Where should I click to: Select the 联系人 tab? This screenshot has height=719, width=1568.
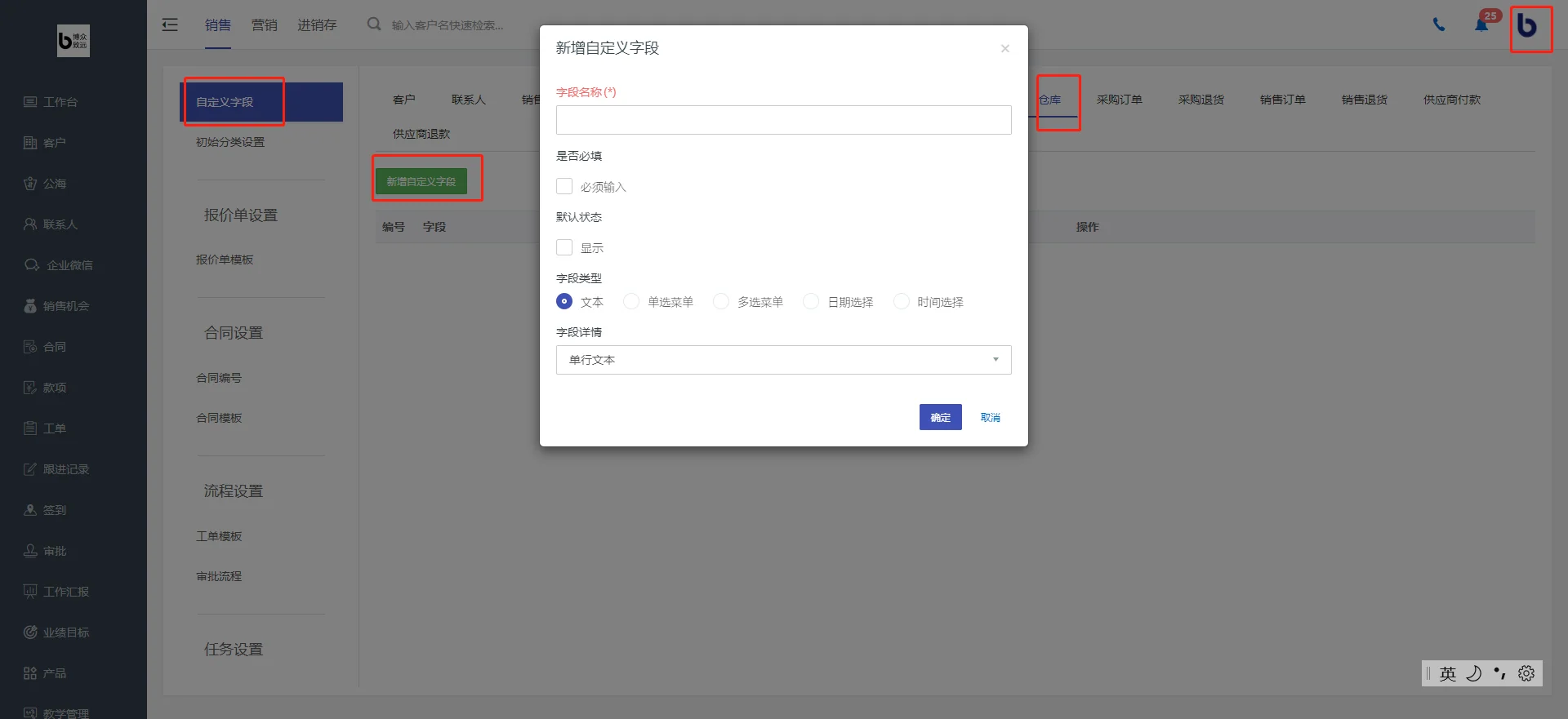469,100
